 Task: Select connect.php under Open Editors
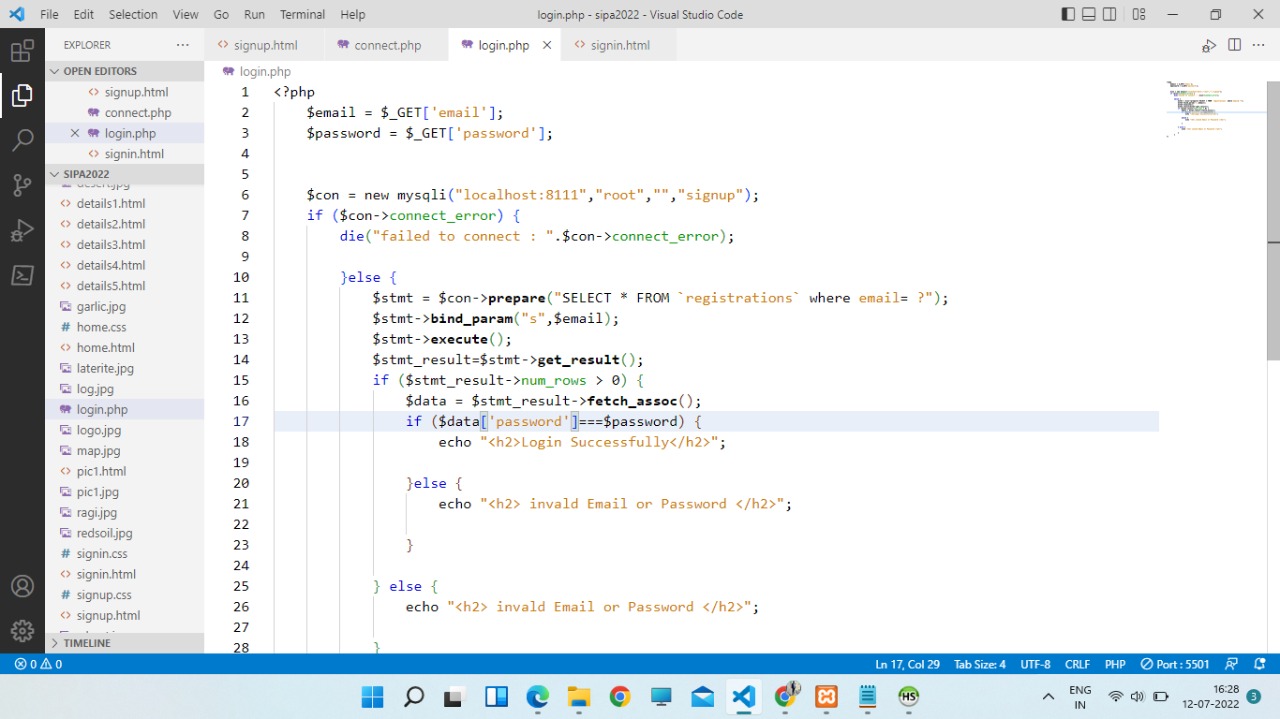click(138, 113)
